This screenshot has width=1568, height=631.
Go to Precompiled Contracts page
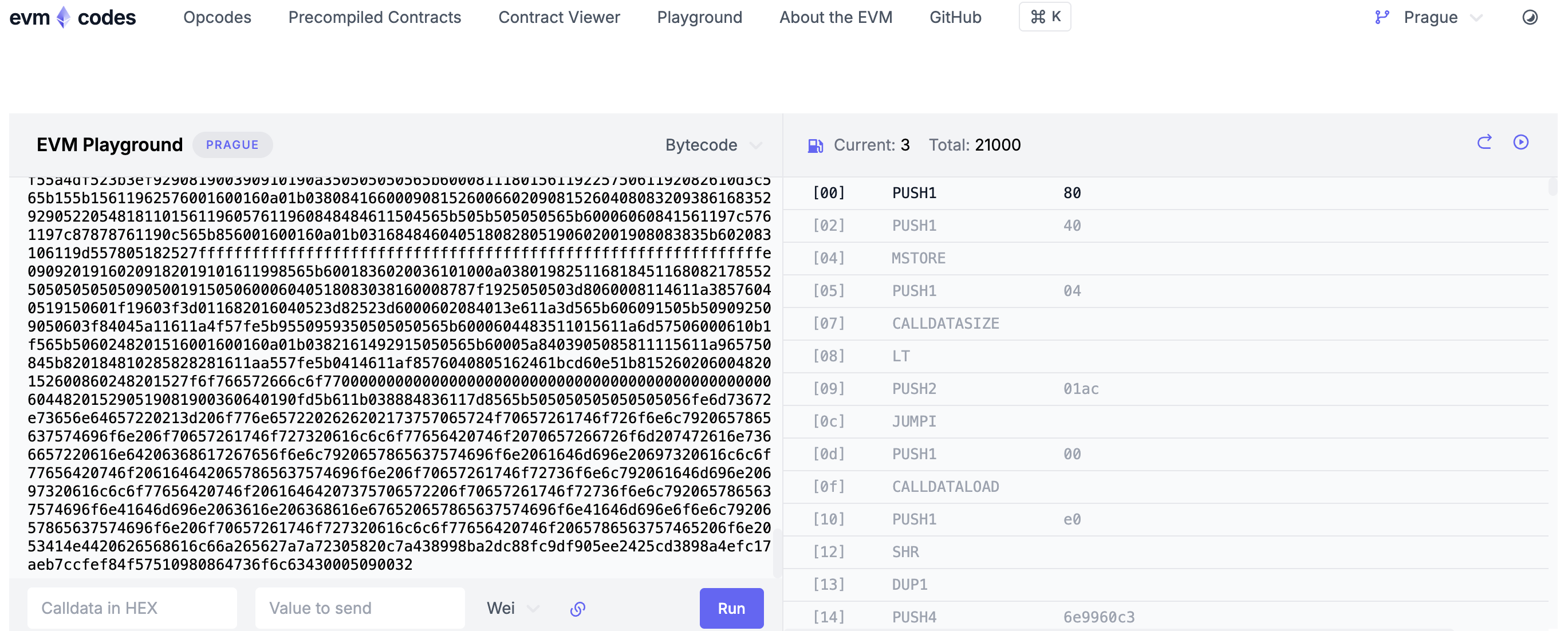point(375,17)
